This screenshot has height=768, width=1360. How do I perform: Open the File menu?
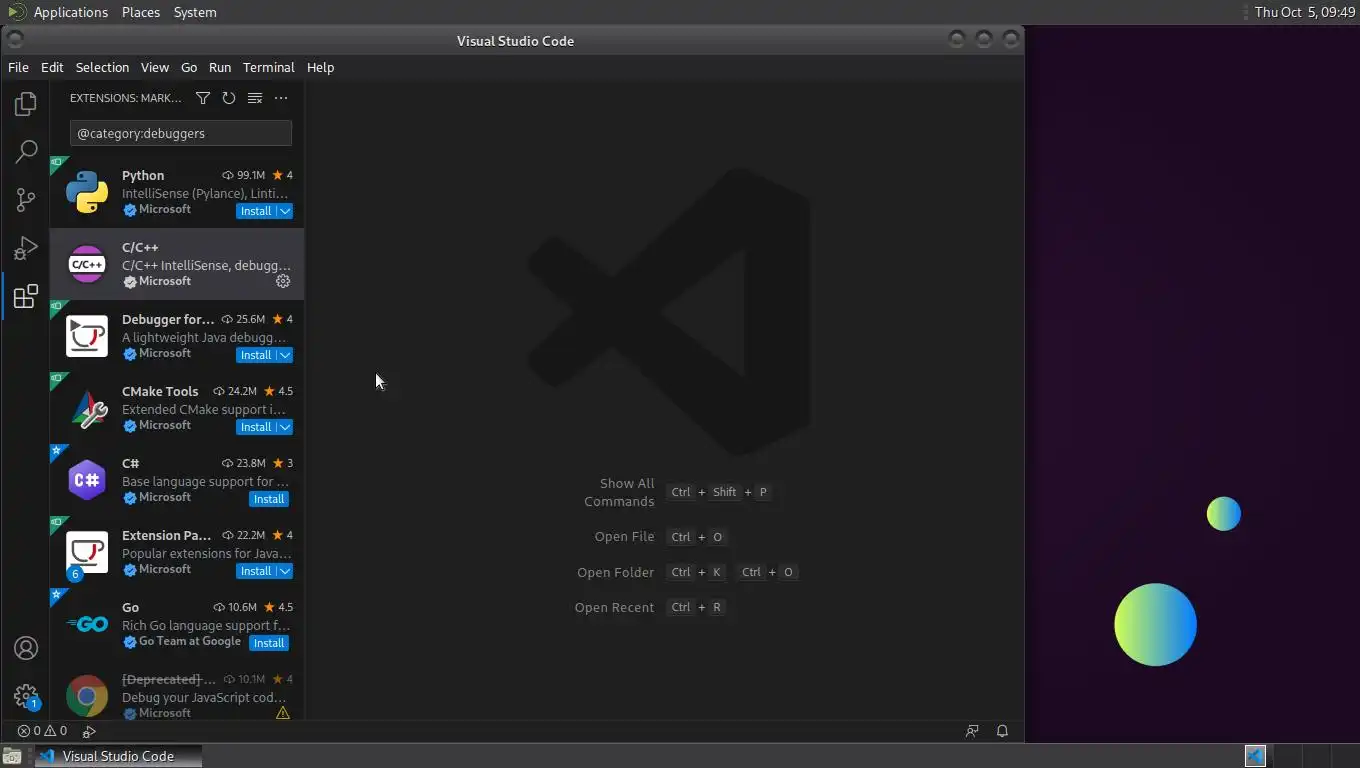point(18,67)
